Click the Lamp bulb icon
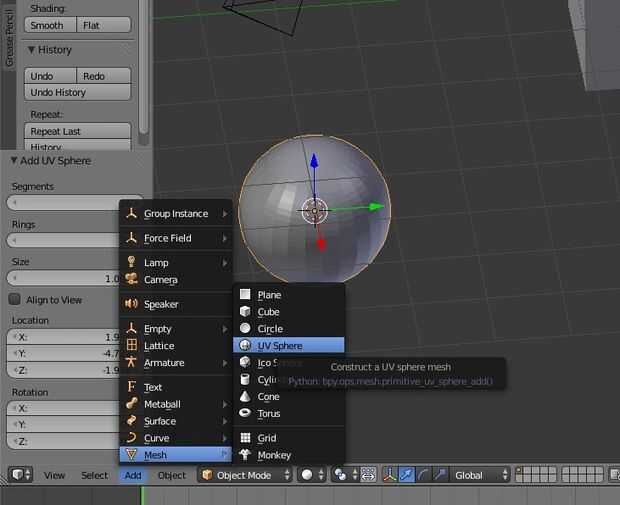The image size is (620, 505). click(x=132, y=262)
